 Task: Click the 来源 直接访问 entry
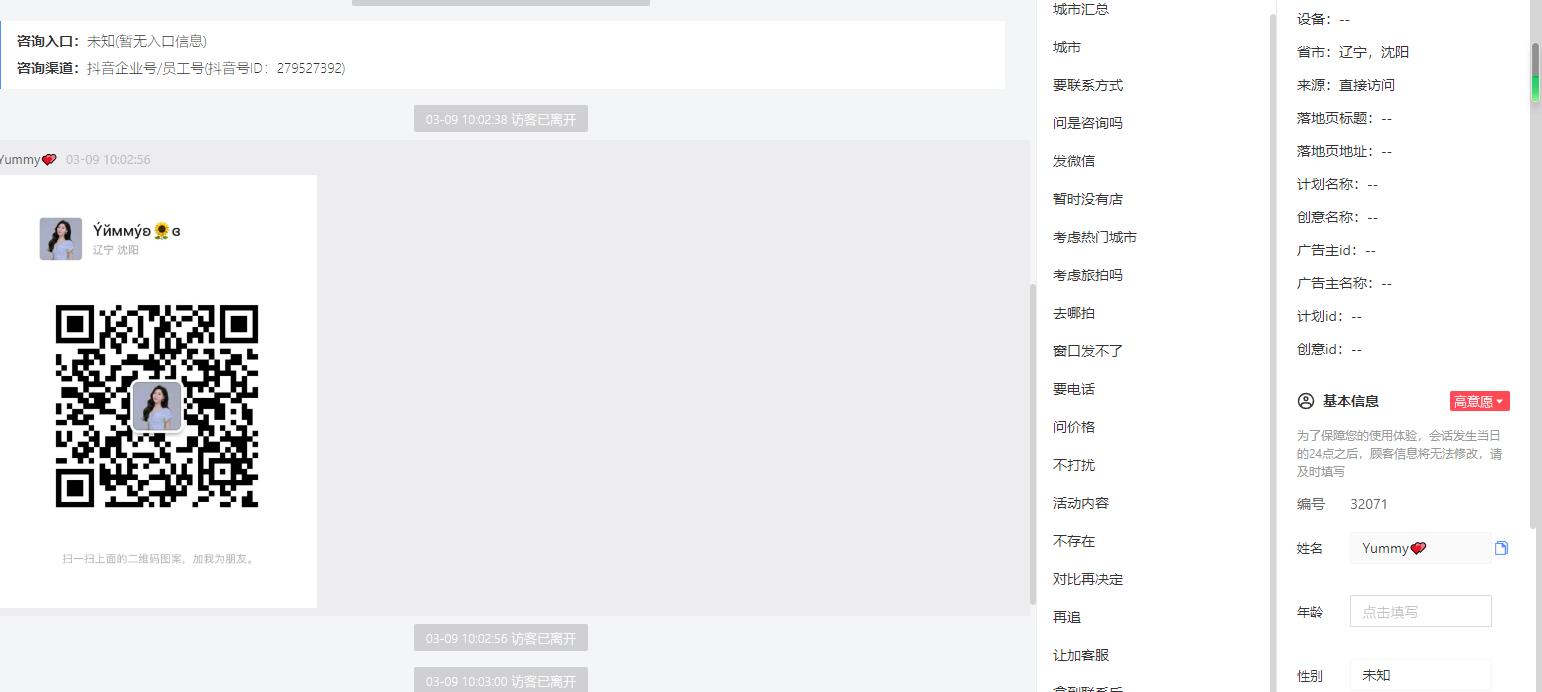tap(1346, 85)
